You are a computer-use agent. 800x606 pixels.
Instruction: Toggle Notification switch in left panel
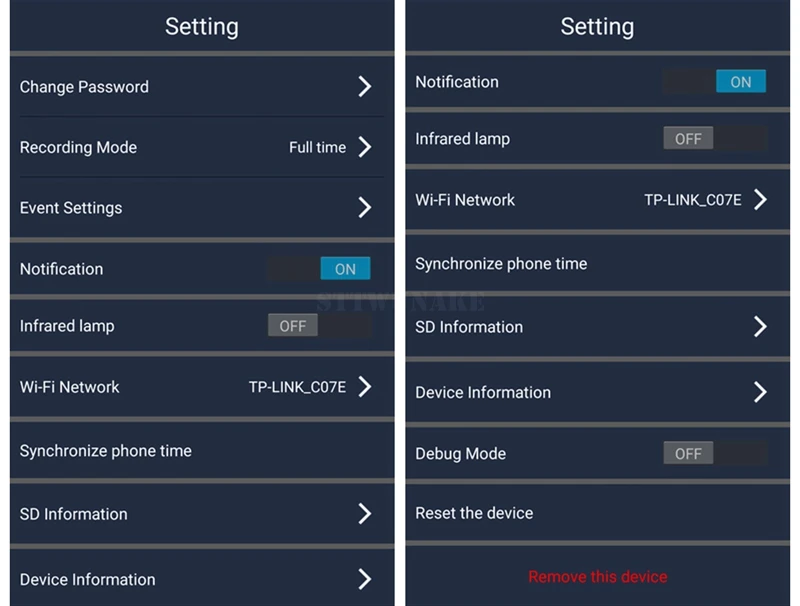(x=319, y=268)
